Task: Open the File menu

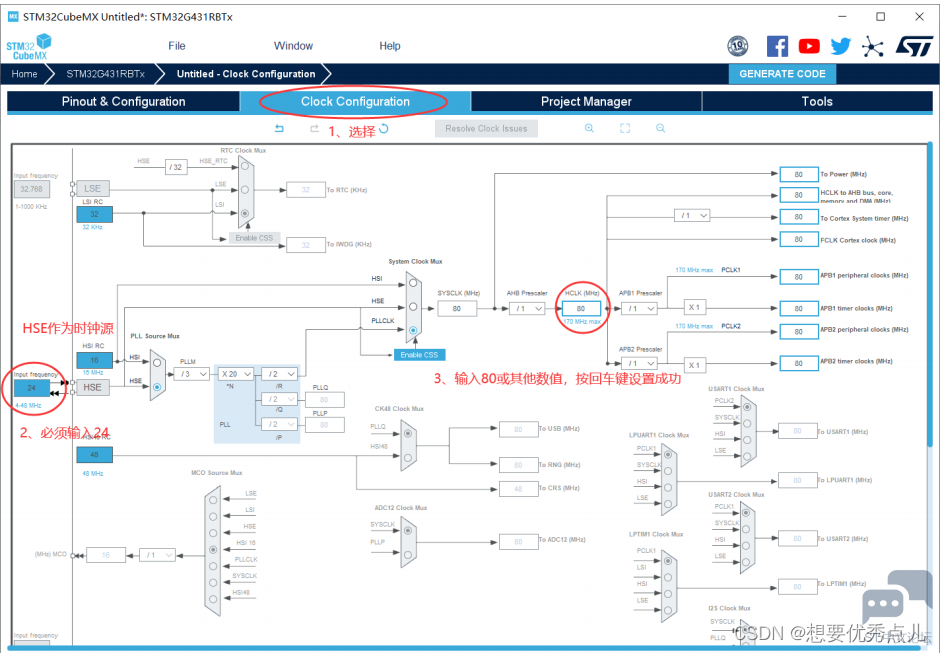Action: 176,46
